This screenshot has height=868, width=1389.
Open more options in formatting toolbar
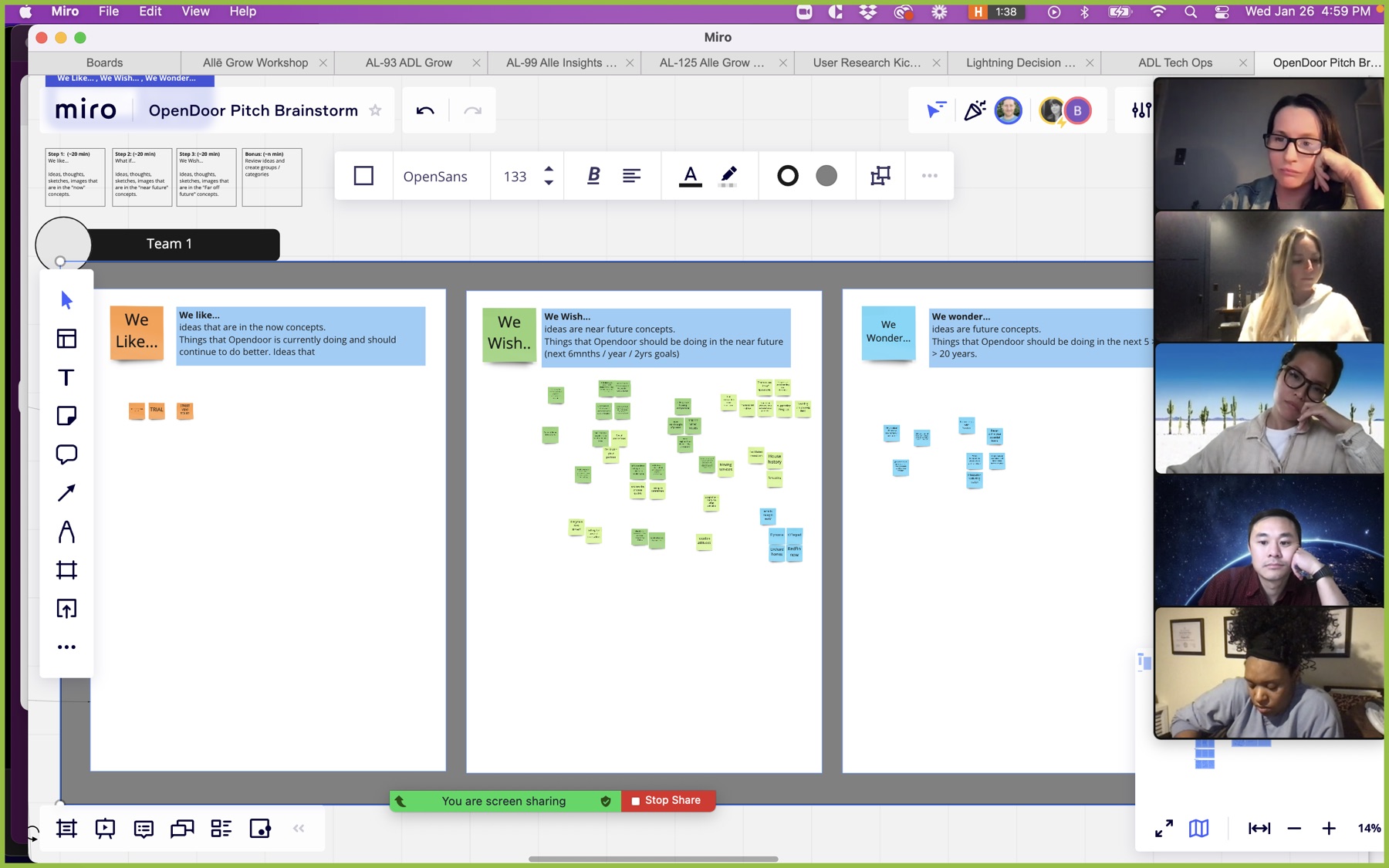click(x=930, y=176)
